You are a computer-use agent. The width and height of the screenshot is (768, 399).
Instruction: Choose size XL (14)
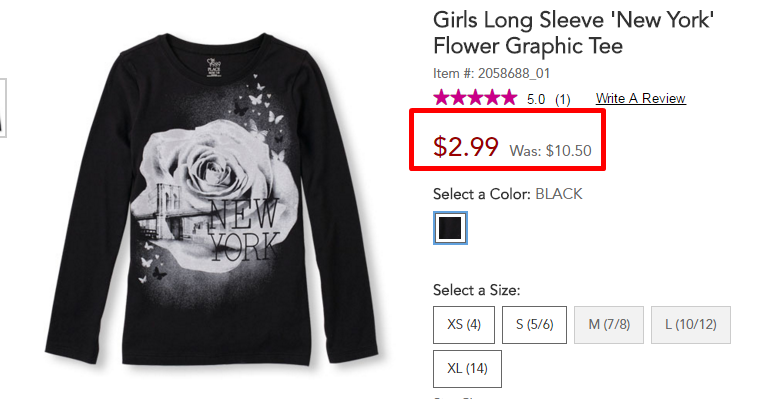[467, 369]
